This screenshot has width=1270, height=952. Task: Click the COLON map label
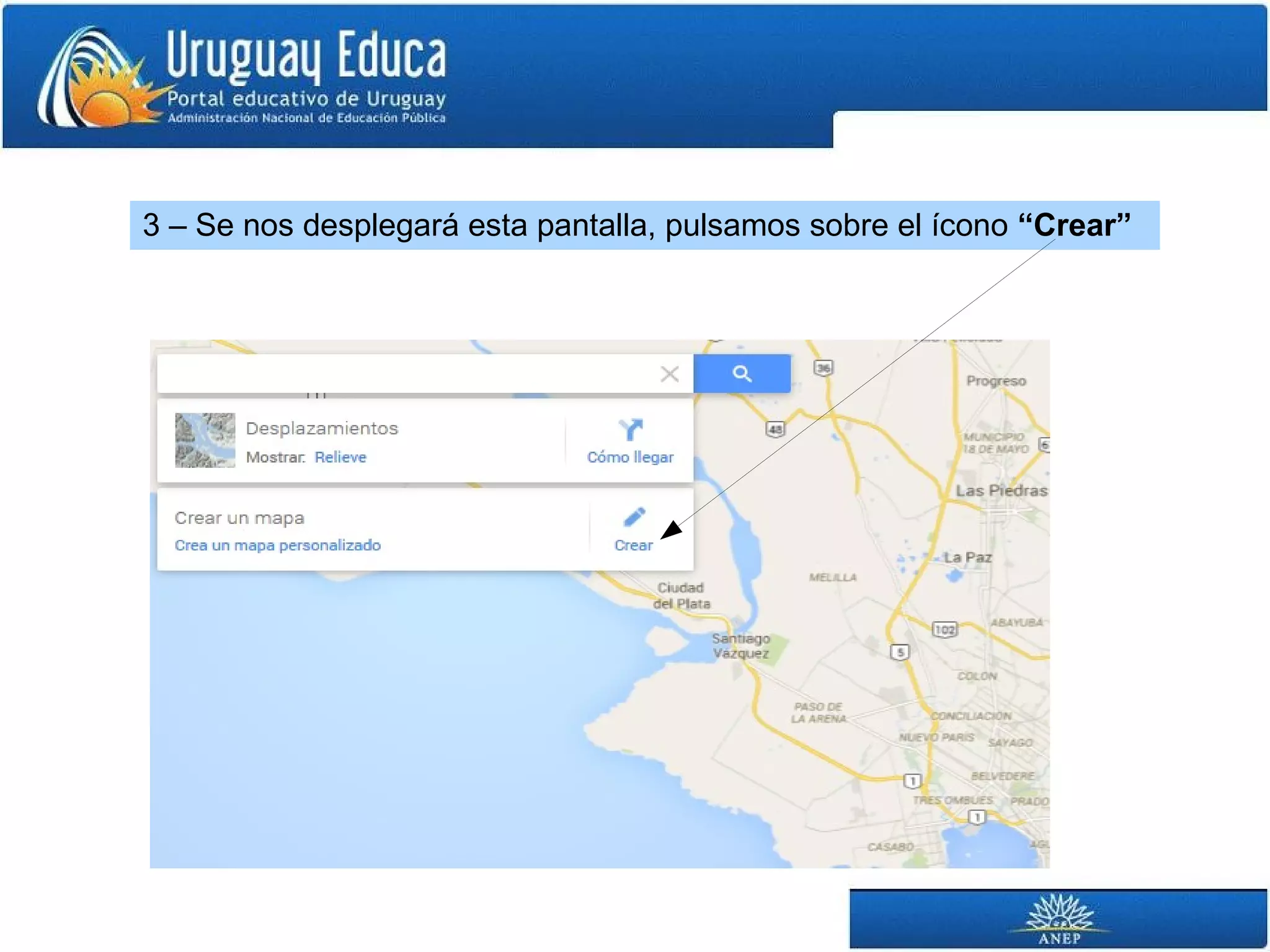pos(977,676)
